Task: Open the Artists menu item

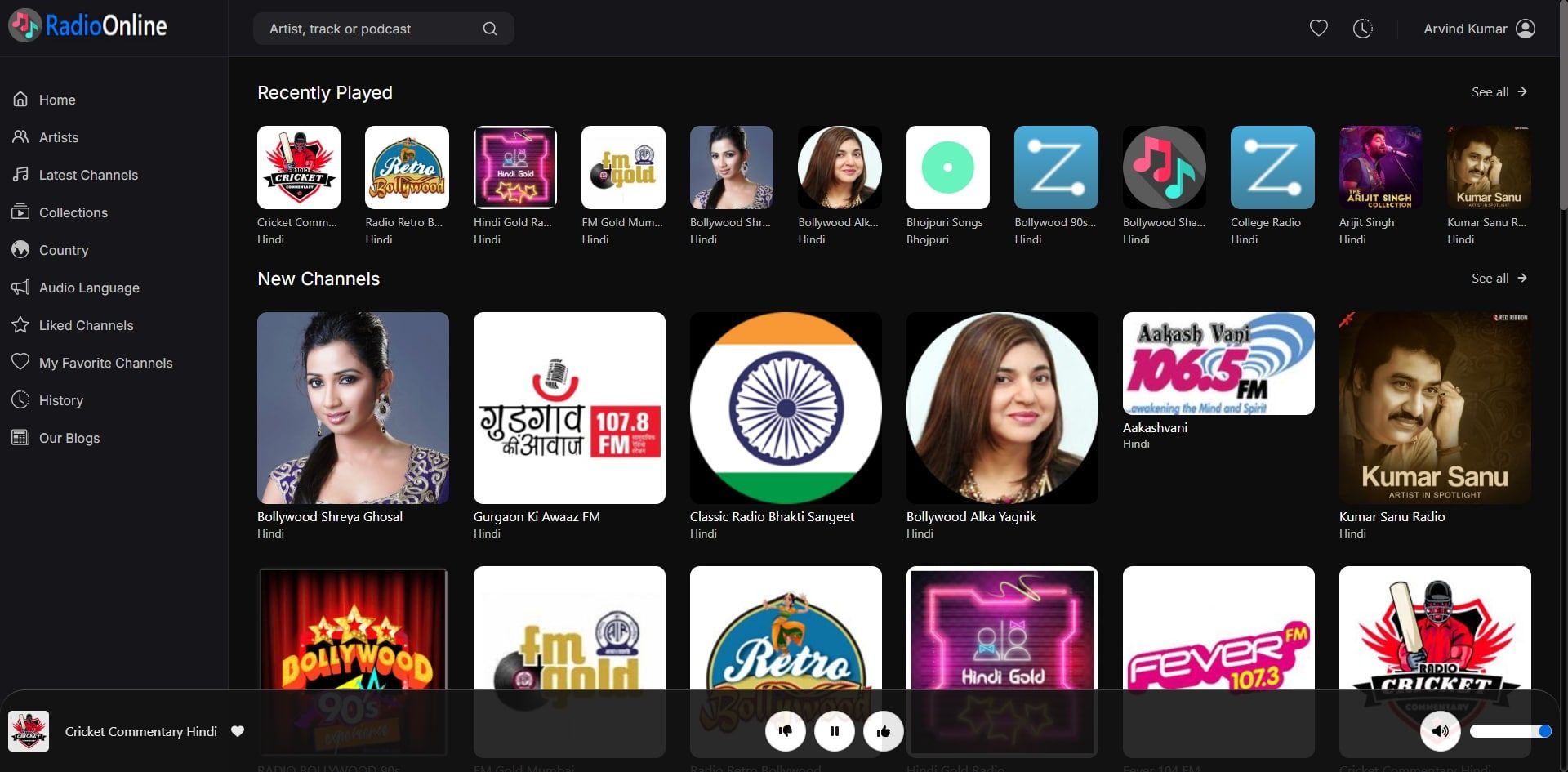Action: tap(59, 137)
